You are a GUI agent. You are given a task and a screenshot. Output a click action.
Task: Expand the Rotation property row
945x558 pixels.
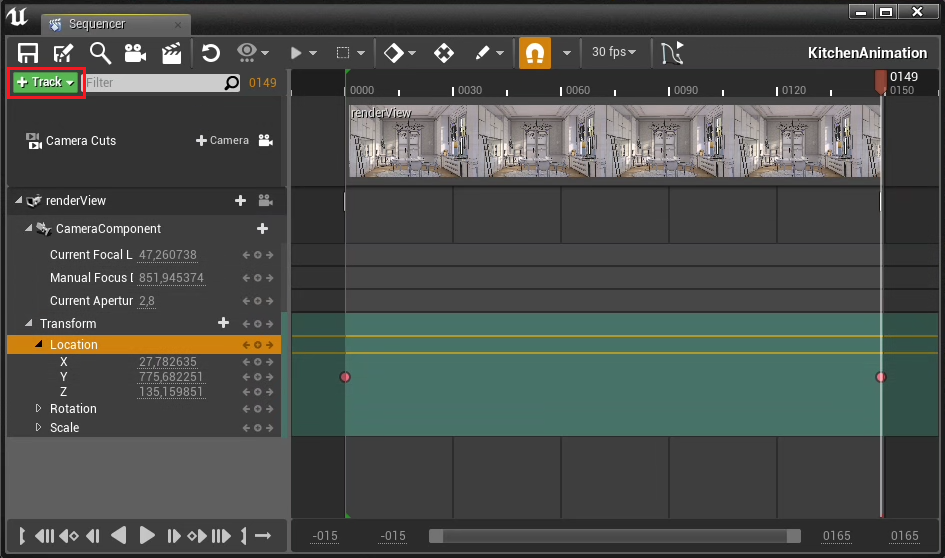[39, 409]
